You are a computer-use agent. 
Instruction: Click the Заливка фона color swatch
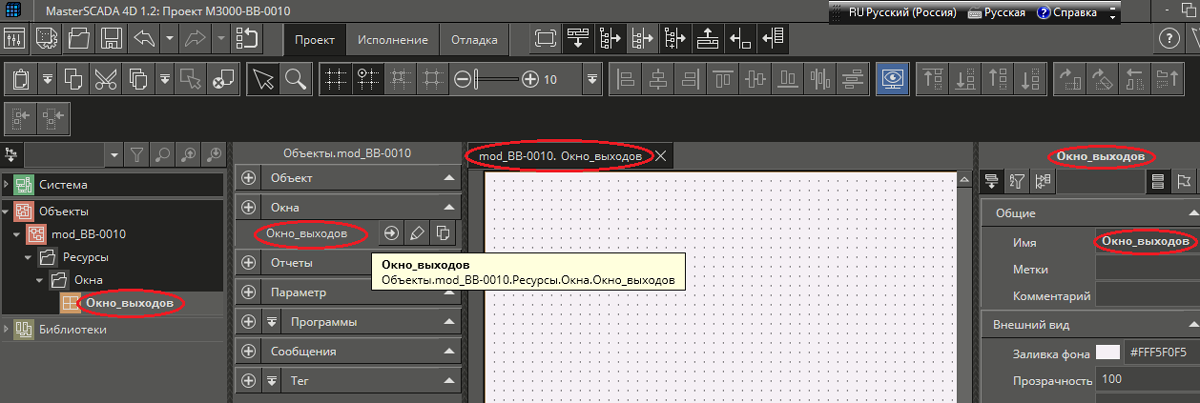tap(1107, 352)
